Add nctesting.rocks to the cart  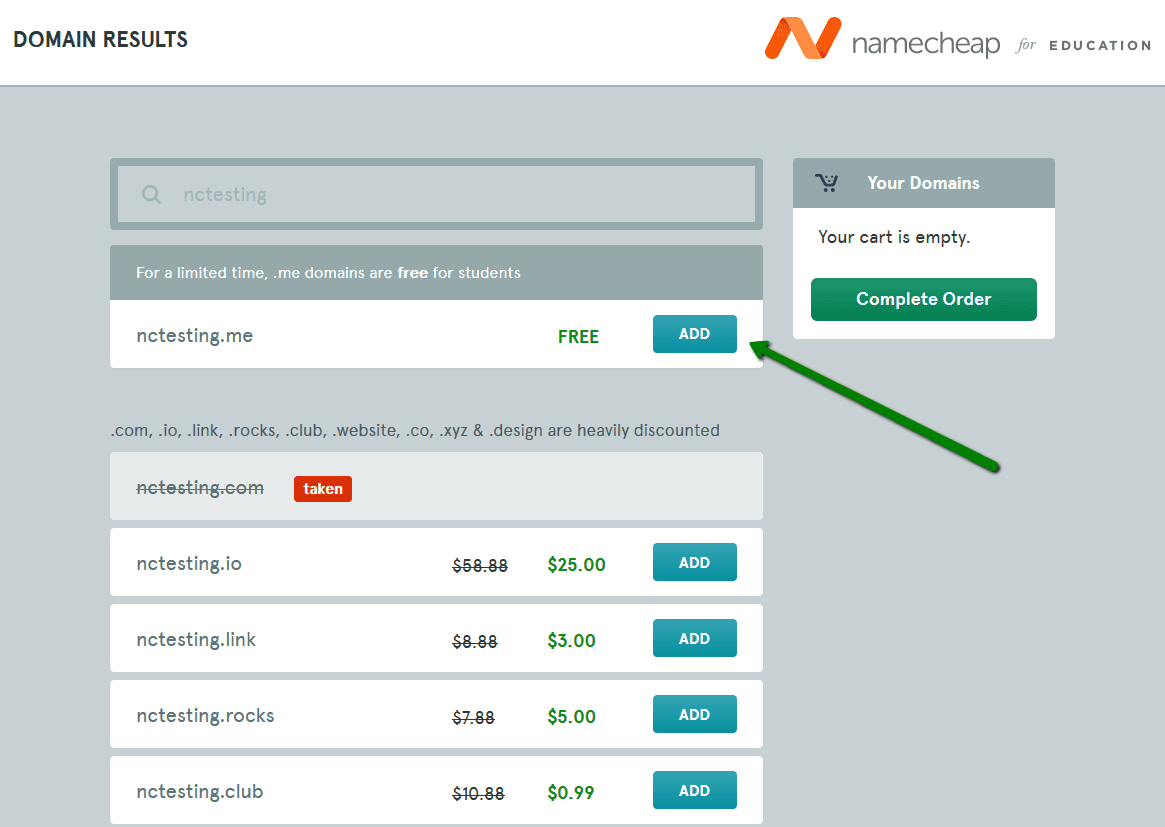[694, 714]
